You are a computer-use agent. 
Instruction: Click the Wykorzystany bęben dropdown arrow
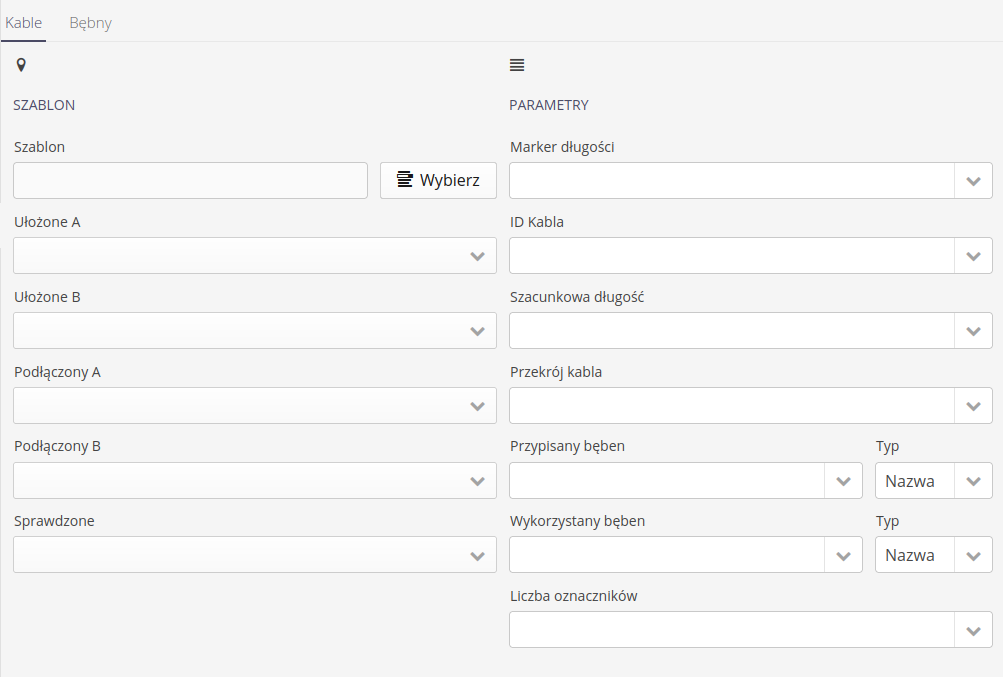point(843,556)
